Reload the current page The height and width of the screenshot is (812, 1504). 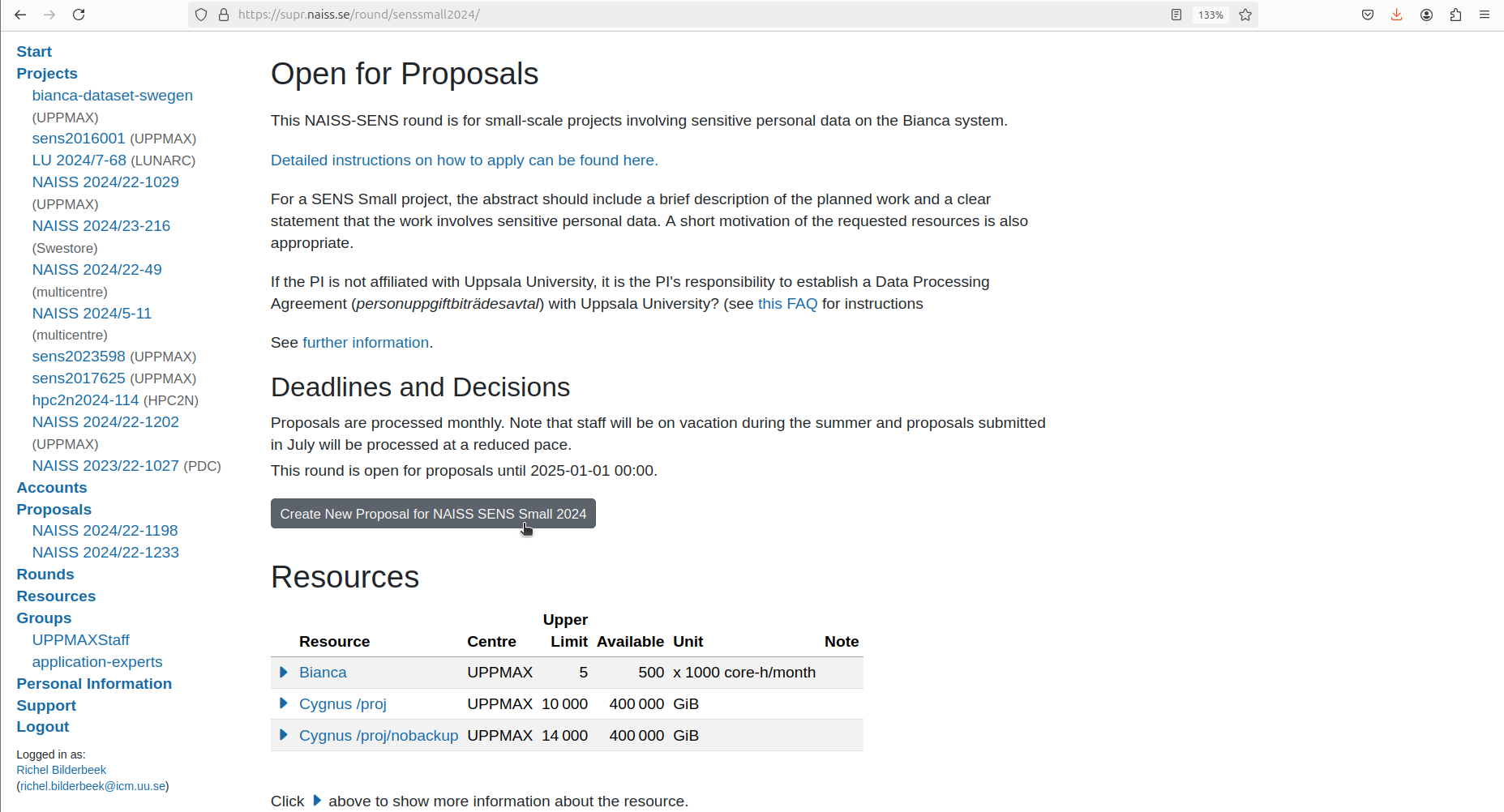[79, 14]
